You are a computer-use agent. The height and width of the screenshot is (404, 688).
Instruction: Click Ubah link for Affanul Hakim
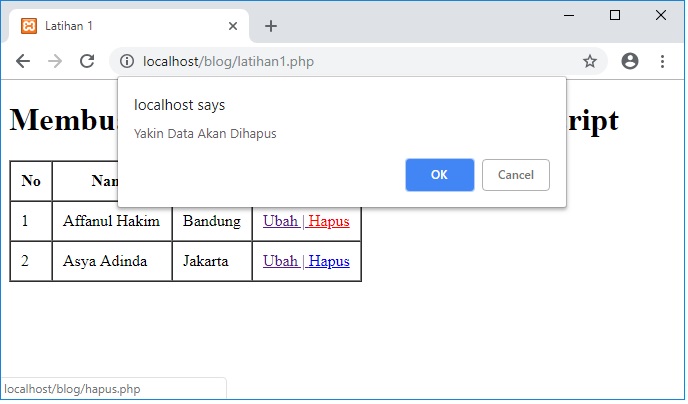click(x=280, y=221)
